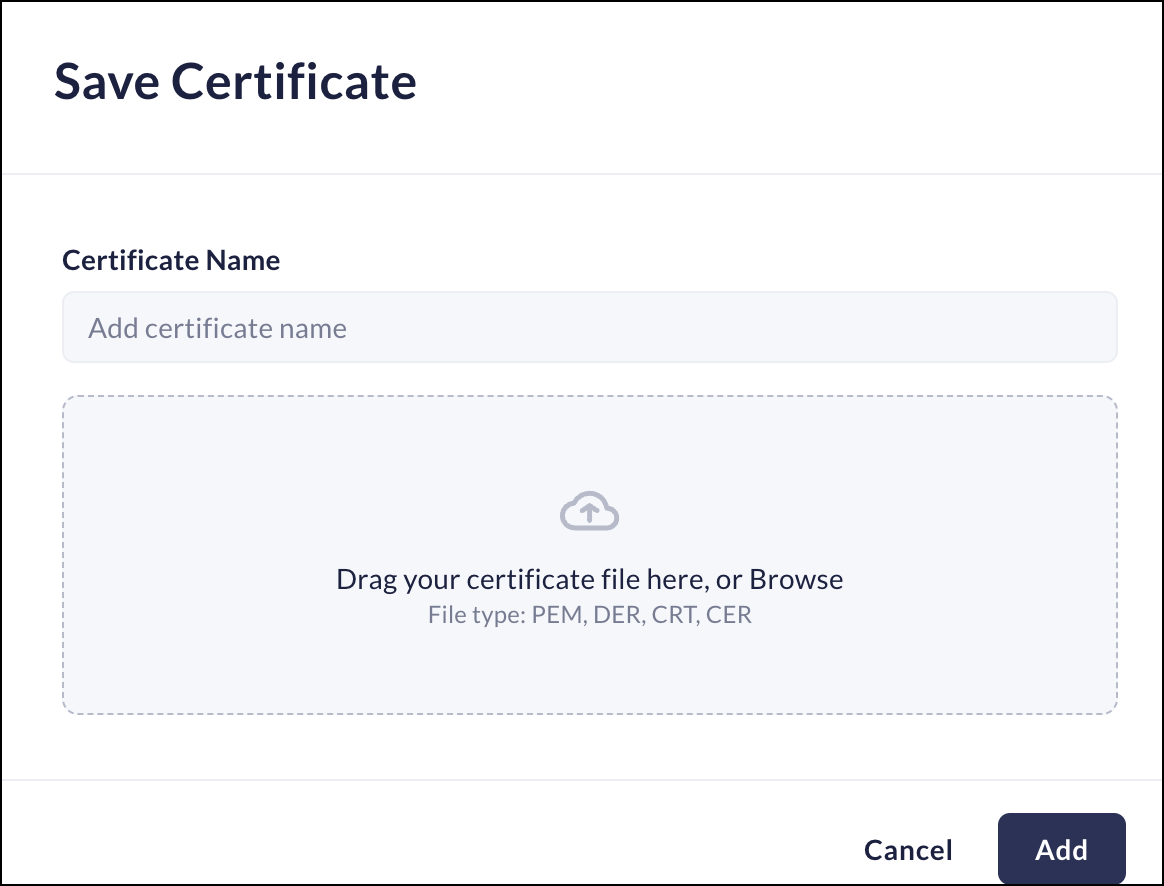Confirm with the Add button
Image resolution: width=1164 pixels, height=886 pixels.
pyautogui.click(x=1061, y=849)
